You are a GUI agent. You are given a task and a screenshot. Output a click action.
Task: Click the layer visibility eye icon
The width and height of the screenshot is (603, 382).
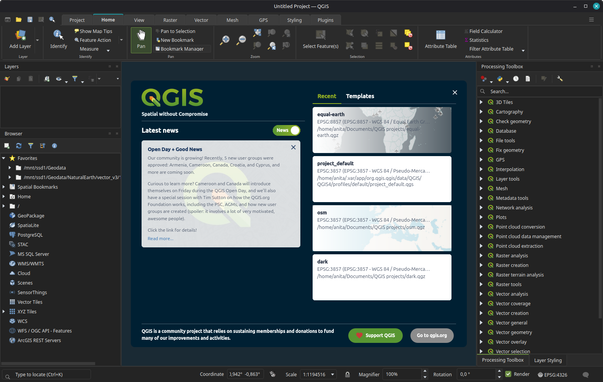pyautogui.click(x=58, y=78)
